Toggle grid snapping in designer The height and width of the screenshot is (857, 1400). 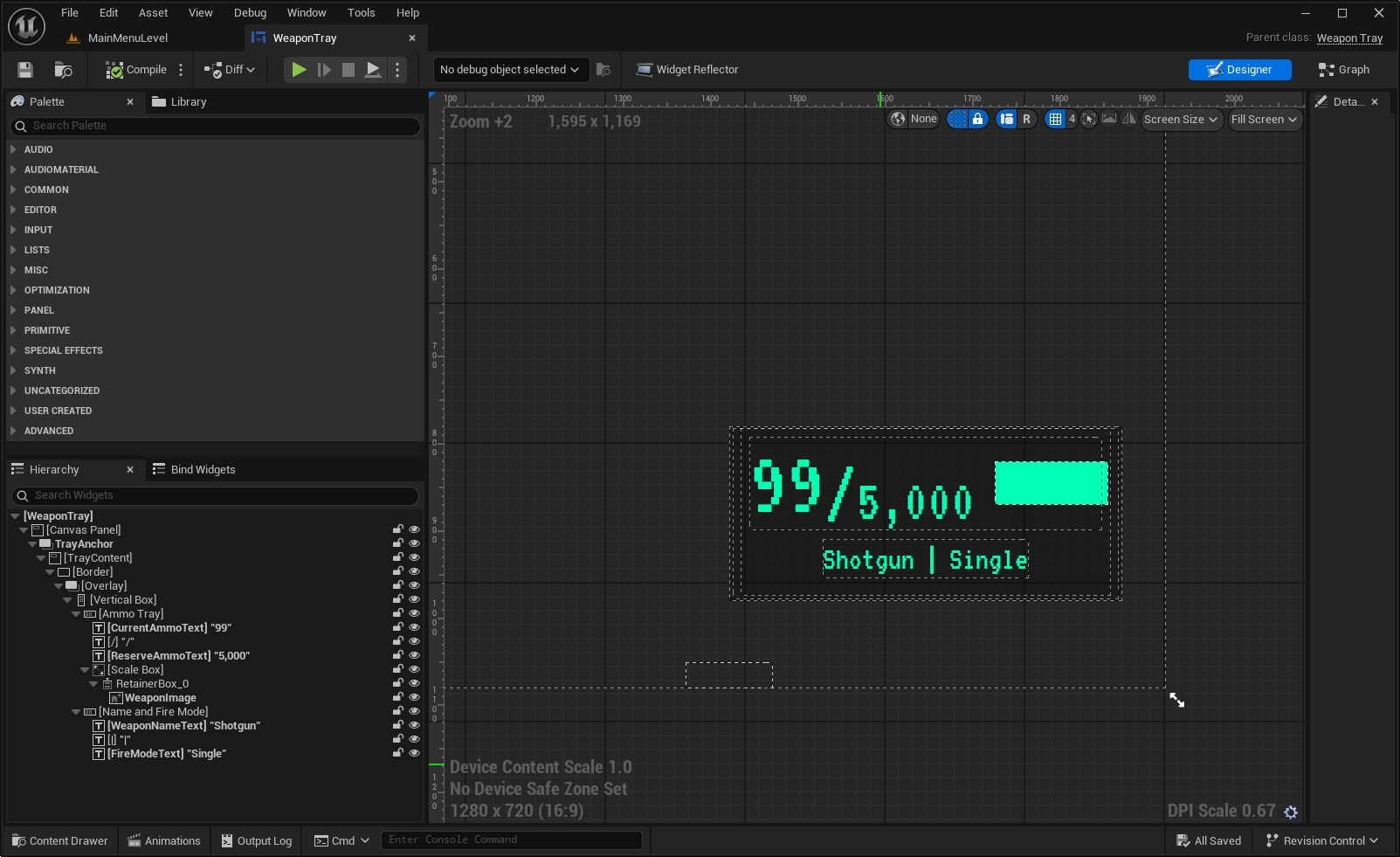(1056, 120)
